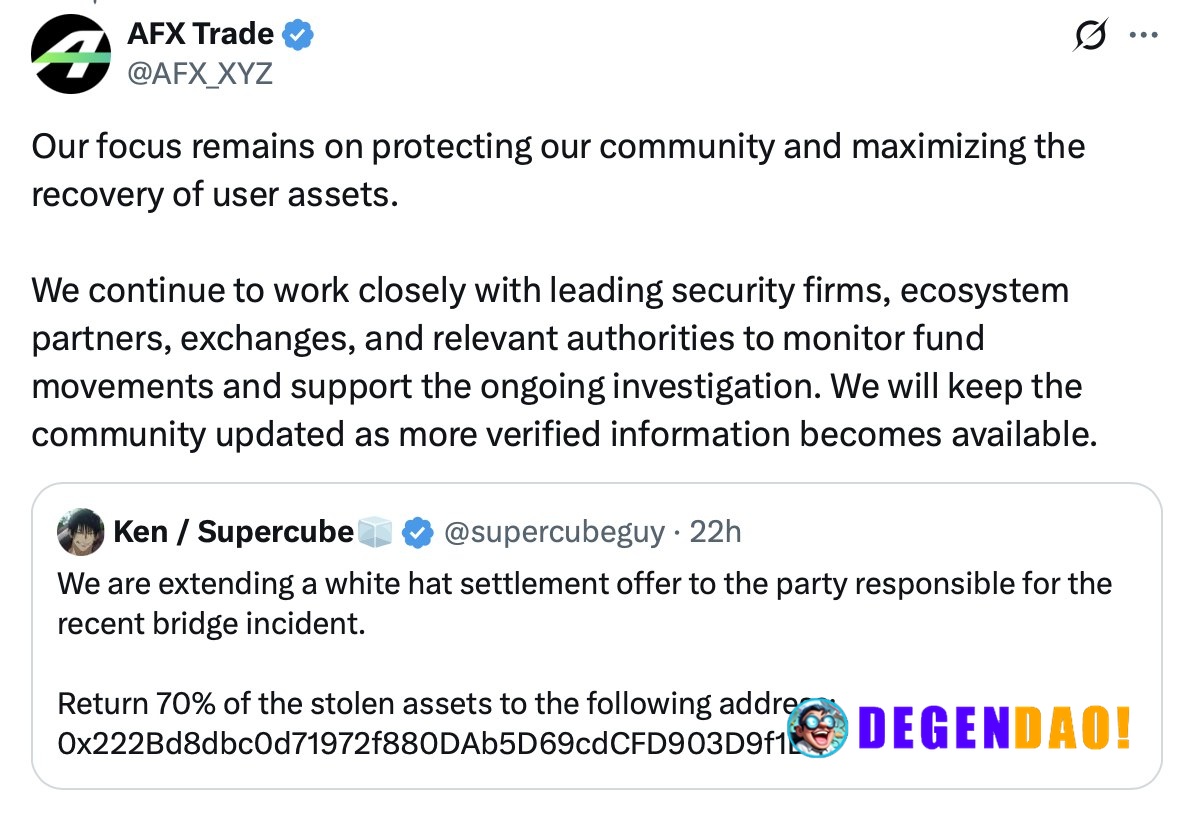This screenshot has width=1188, height=814.
Task: Click 'recent bridge incident' text in quote
Action: tap(211, 624)
